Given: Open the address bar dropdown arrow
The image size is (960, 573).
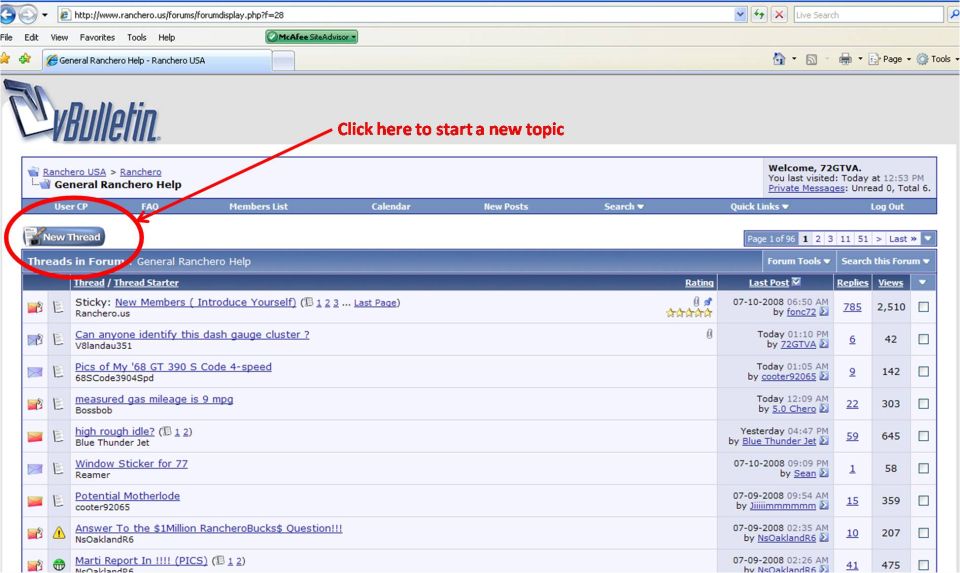Looking at the screenshot, I should coord(740,14).
